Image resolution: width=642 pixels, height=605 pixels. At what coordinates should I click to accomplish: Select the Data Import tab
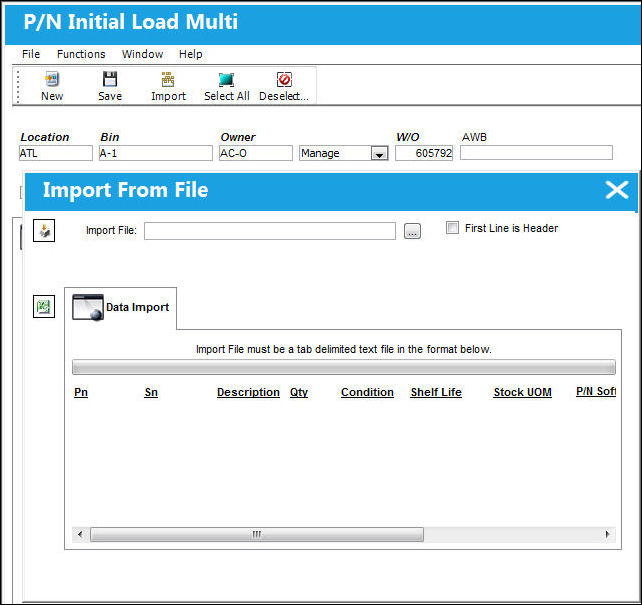point(120,307)
